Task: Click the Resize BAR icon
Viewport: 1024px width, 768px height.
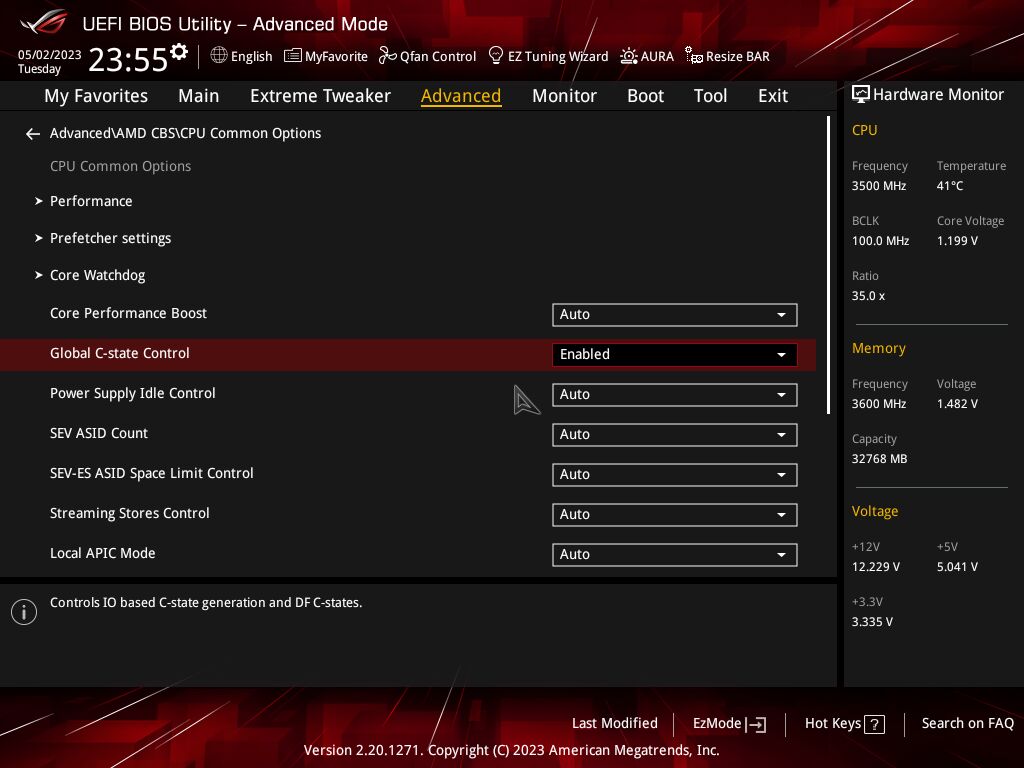Action: tap(694, 56)
